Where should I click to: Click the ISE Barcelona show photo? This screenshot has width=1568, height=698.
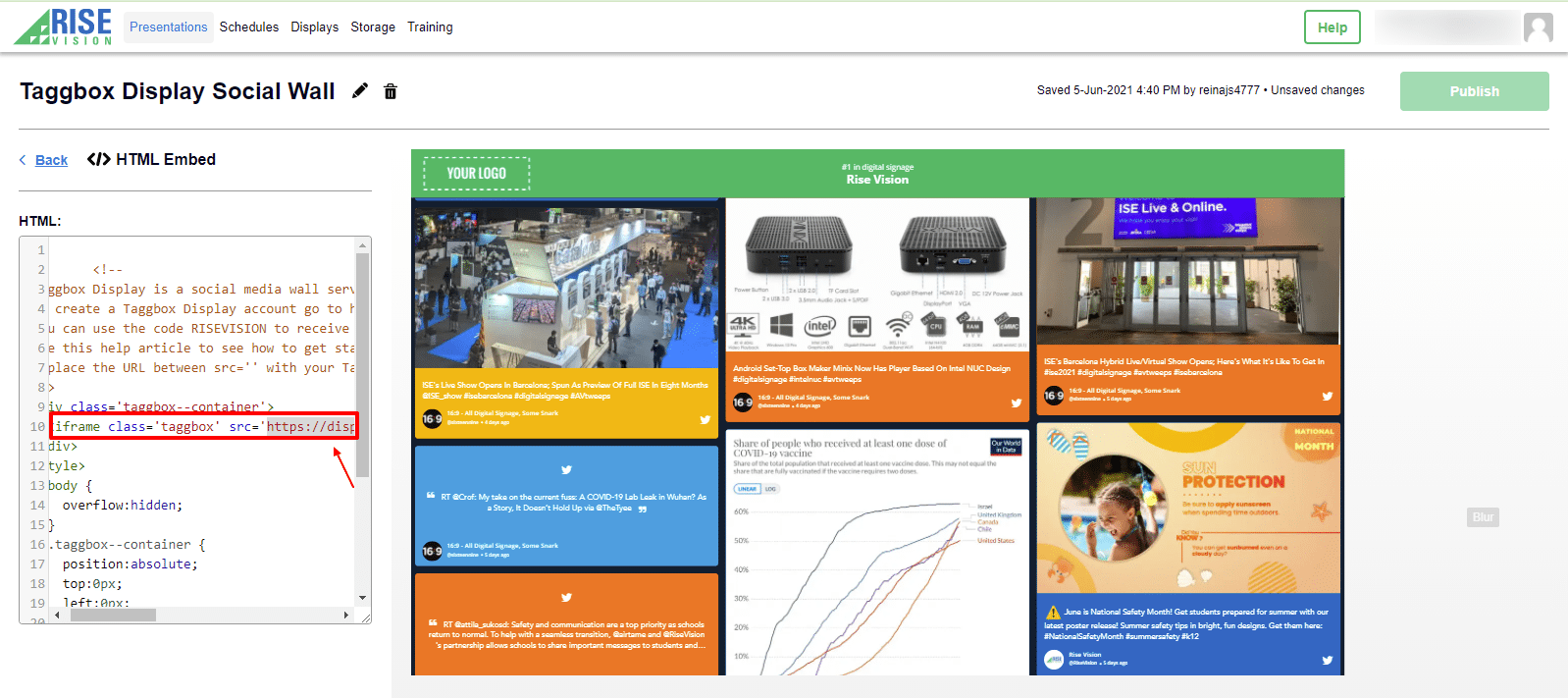[566, 285]
